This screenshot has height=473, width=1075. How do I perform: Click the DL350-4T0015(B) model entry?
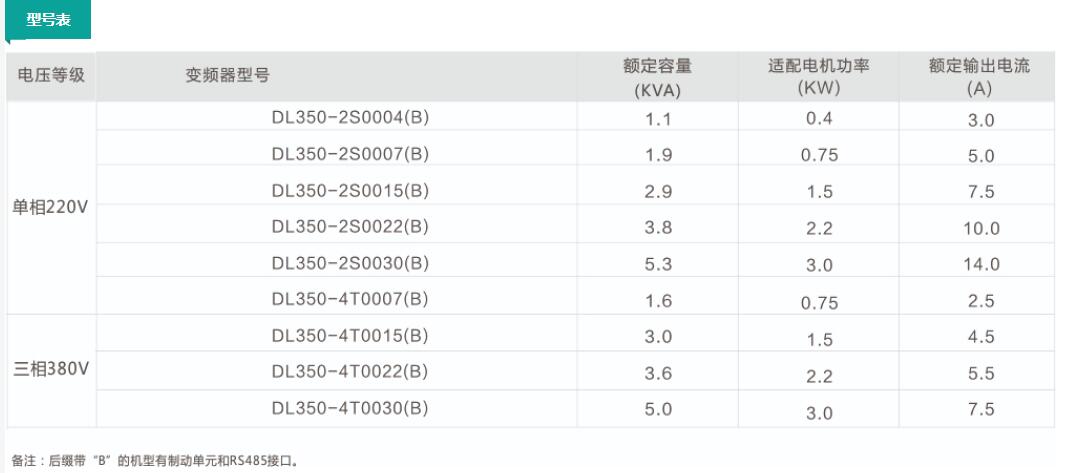point(350,335)
